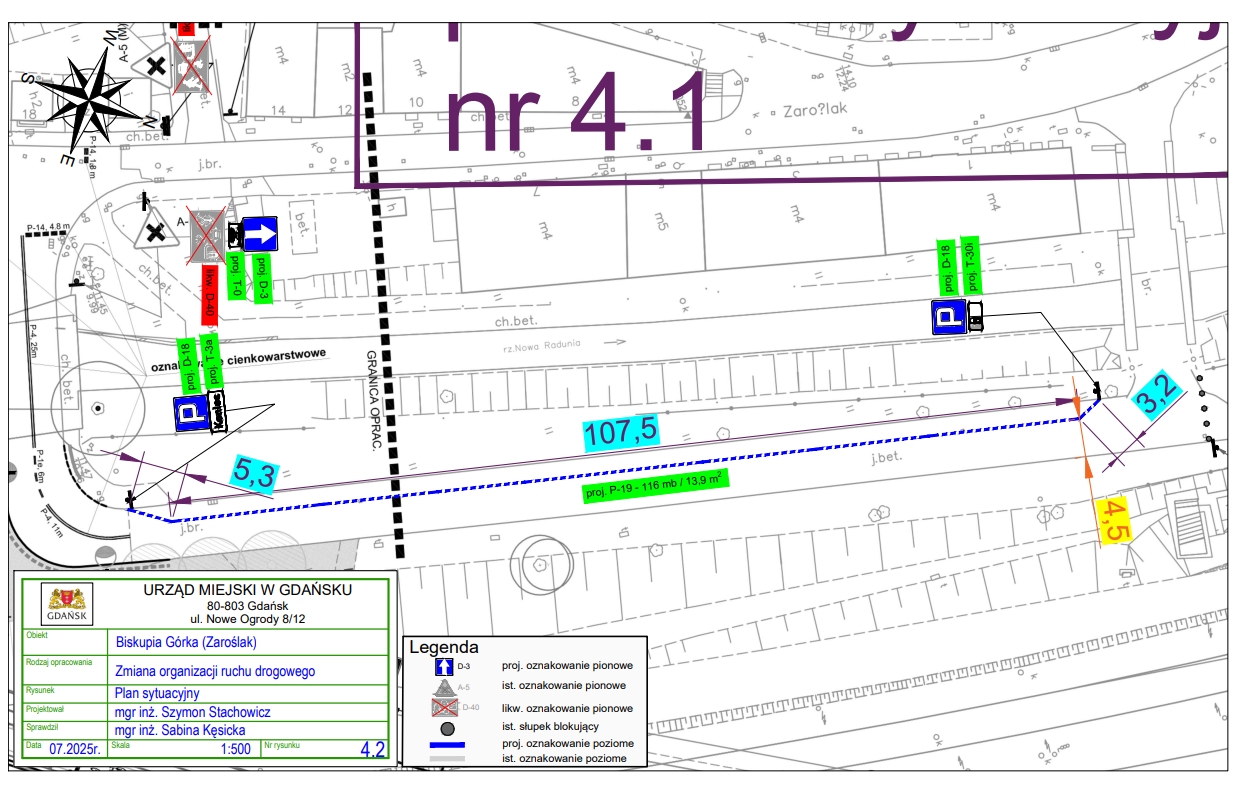The width and height of the screenshot is (1250, 794).
Task: Click the crossed-out D-40 sign in the Legenda
Action: (x=446, y=707)
